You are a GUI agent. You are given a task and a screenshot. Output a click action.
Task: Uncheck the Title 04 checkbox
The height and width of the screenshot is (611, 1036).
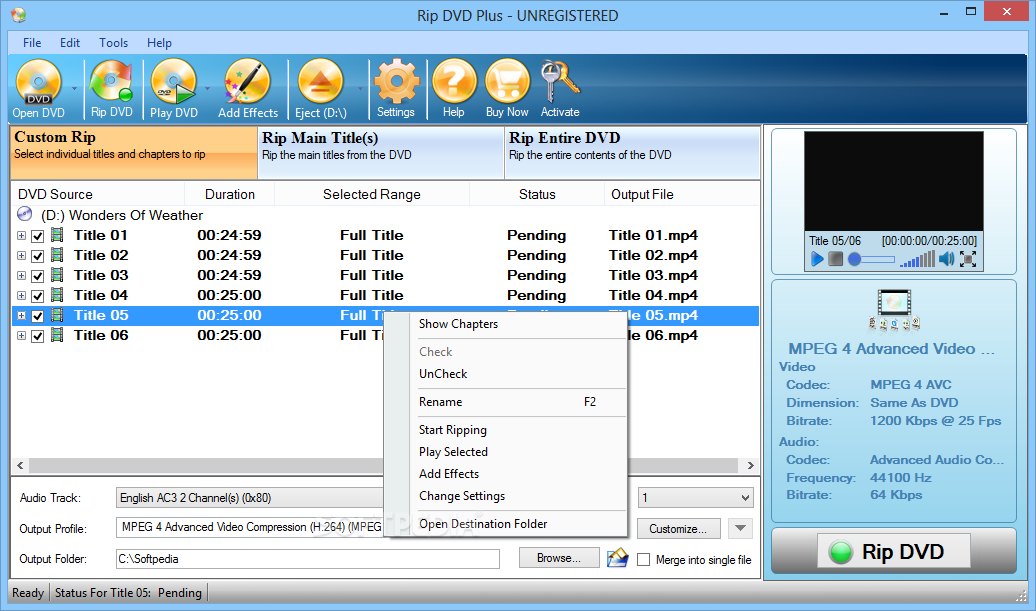point(38,296)
